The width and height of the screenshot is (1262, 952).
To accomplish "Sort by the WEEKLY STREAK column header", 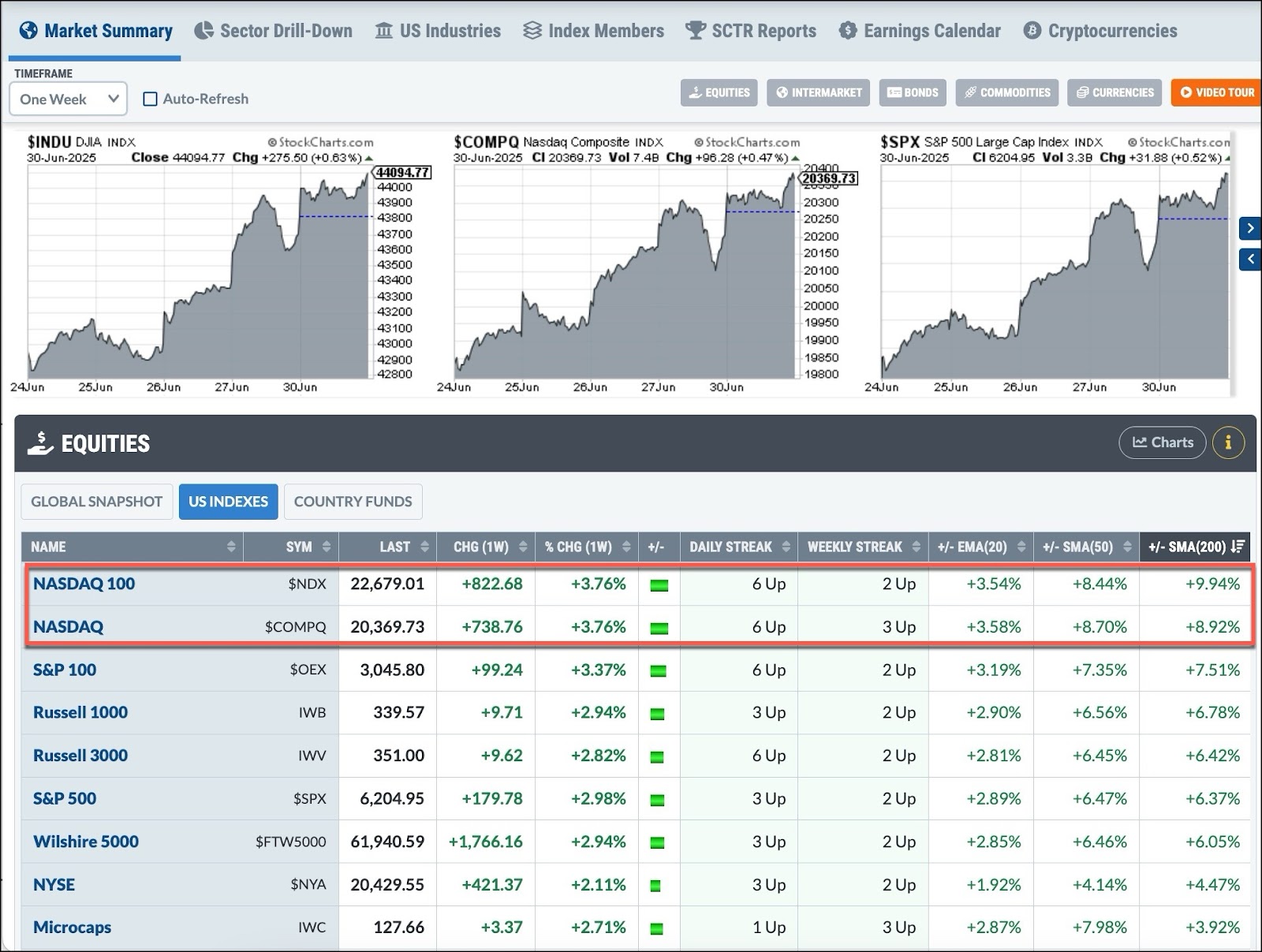I will click(863, 547).
